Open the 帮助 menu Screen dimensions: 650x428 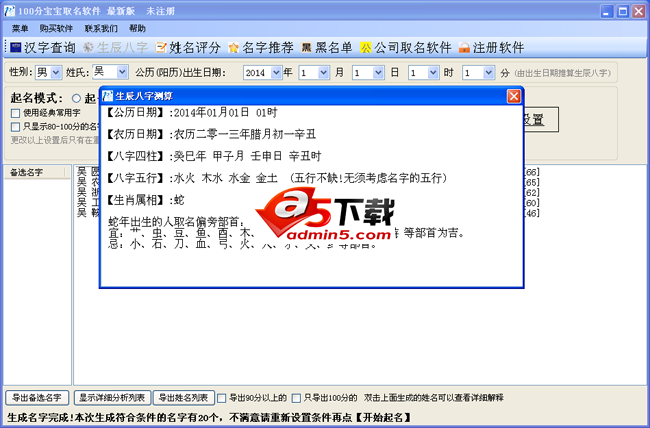click(x=137, y=28)
